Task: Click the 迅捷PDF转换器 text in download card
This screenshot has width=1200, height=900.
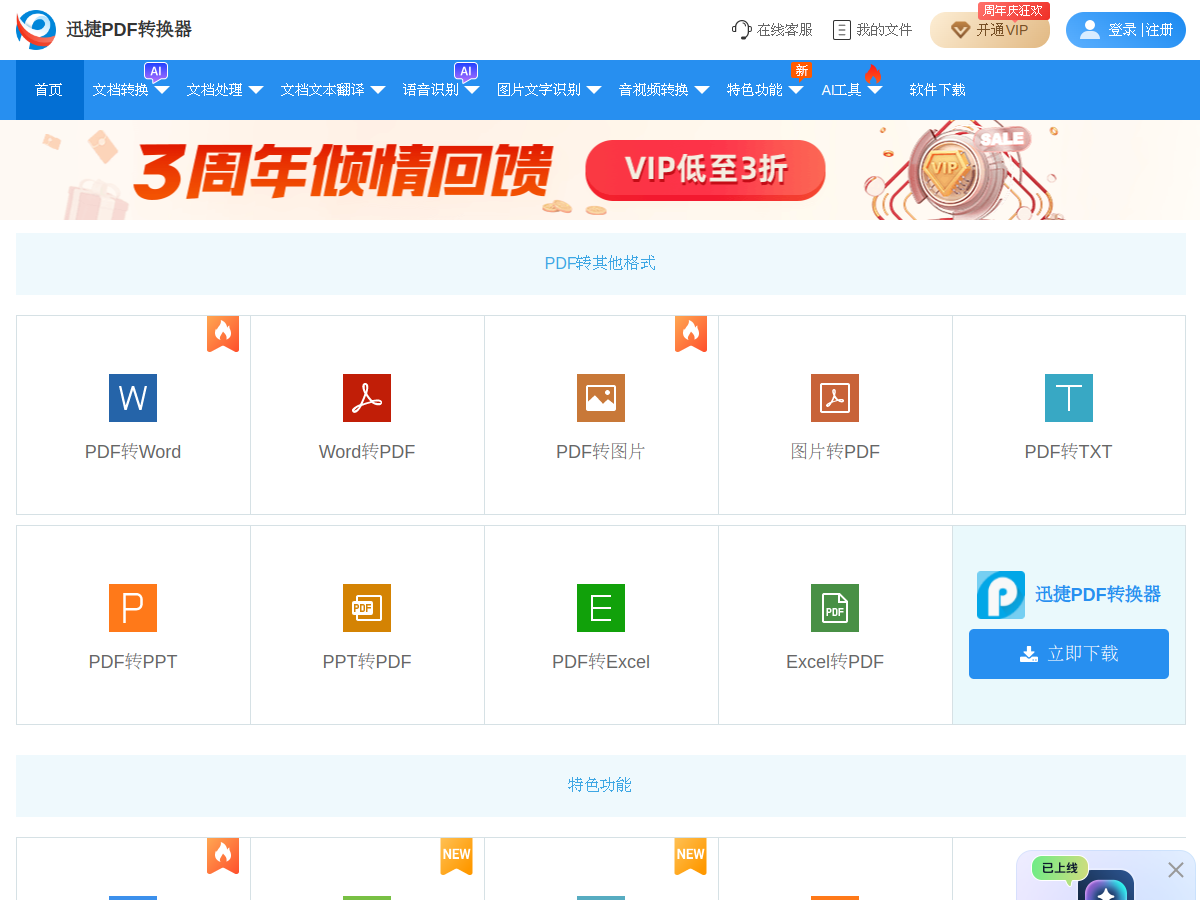Action: pyautogui.click(x=1098, y=595)
